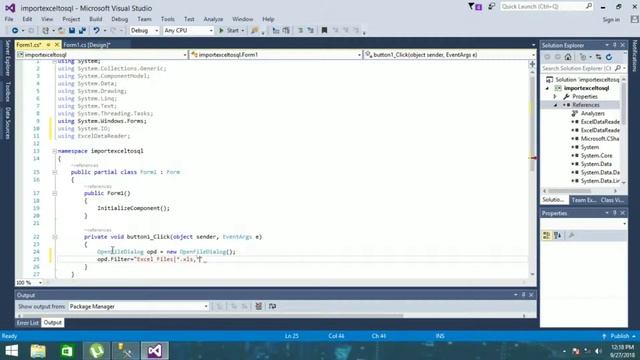The height and width of the screenshot is (360, 640).
Task: Click Publish in the status bar
Action: pyautogui.click(x=620, y=336)
